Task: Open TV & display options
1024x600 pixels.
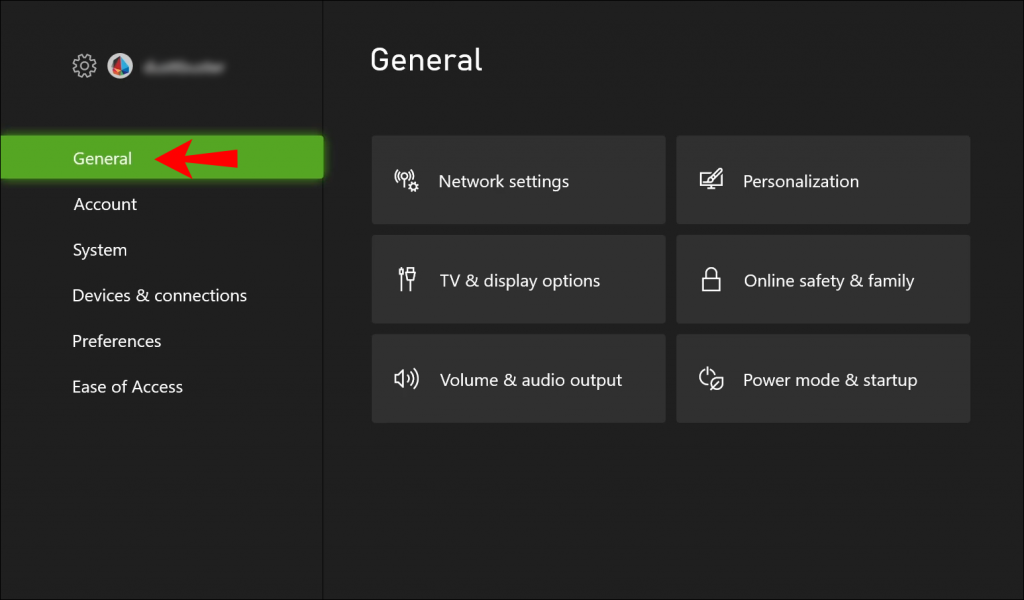Action: point(518,279)
